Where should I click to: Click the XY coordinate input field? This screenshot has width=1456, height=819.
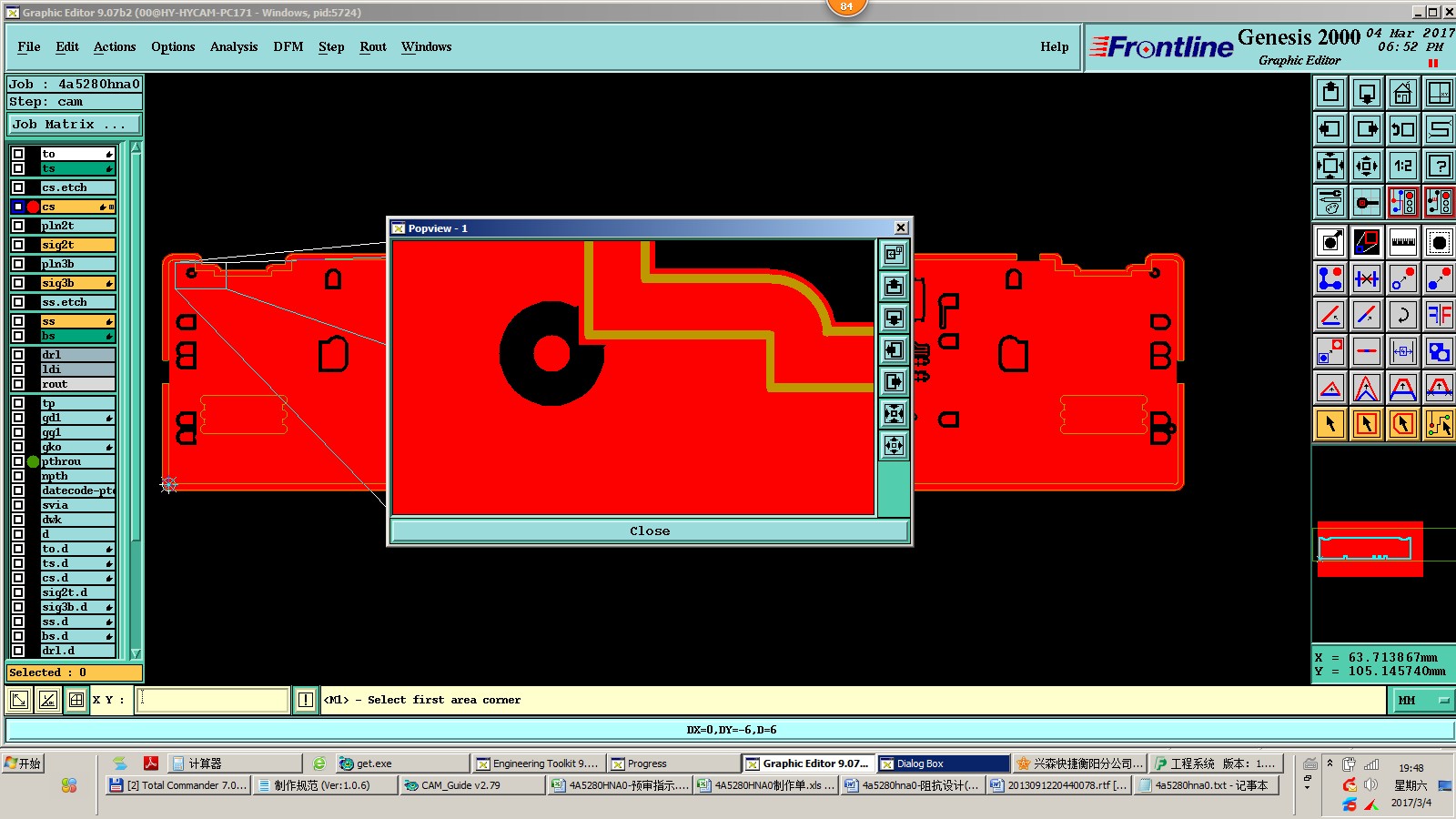[213, 700]
